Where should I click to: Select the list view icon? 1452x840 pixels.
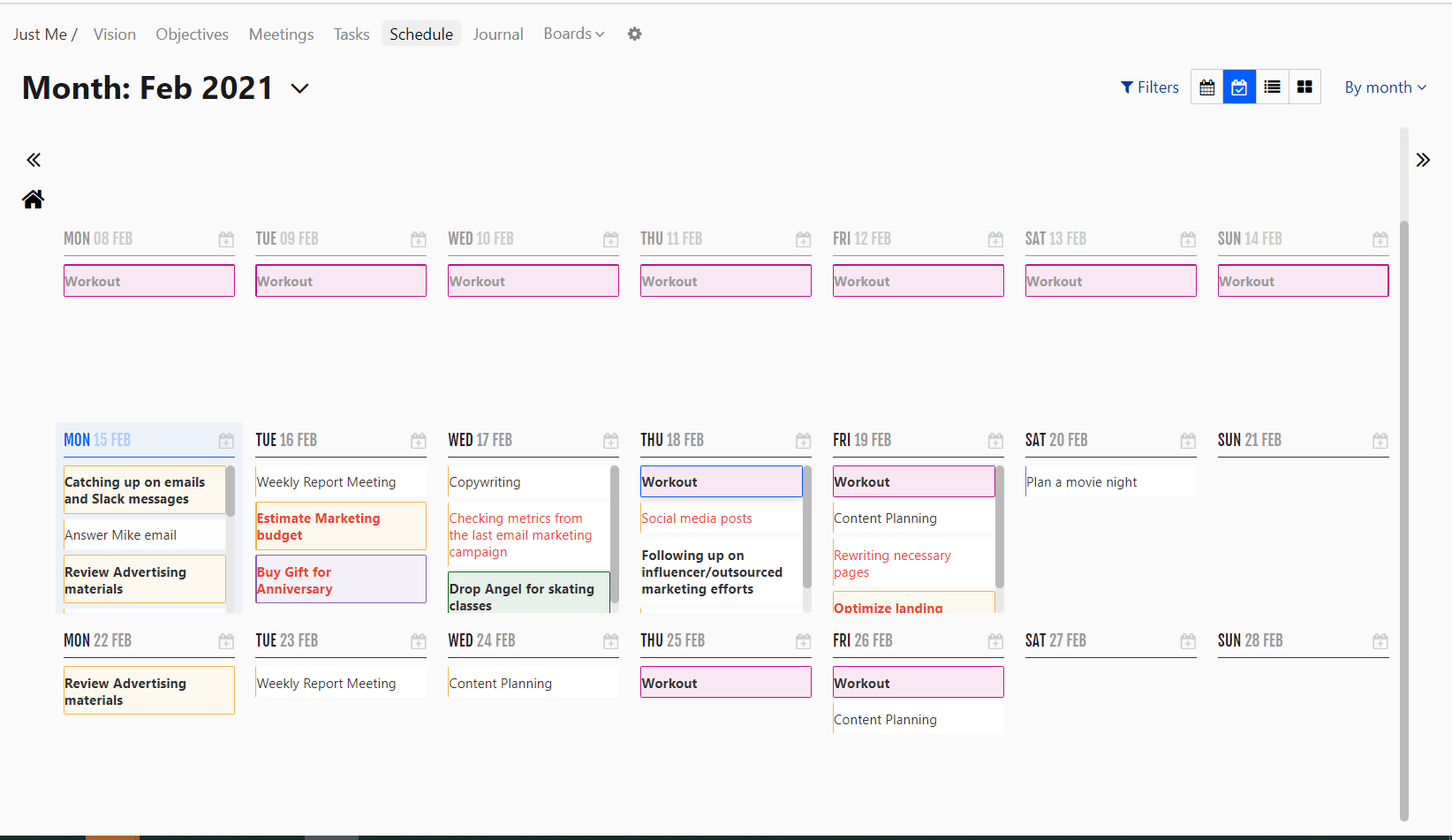1272,86
